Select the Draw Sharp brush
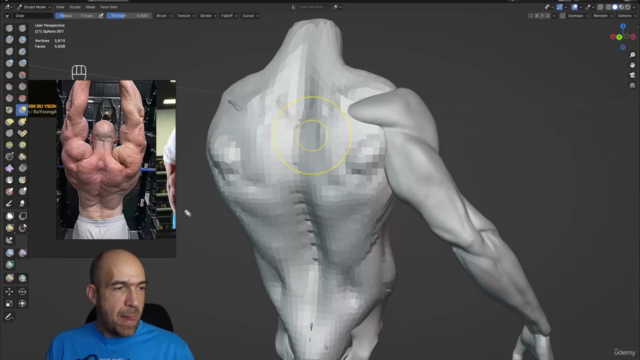Image resolution: width=640 pixels, height=360 pixels. coord(22,28)
